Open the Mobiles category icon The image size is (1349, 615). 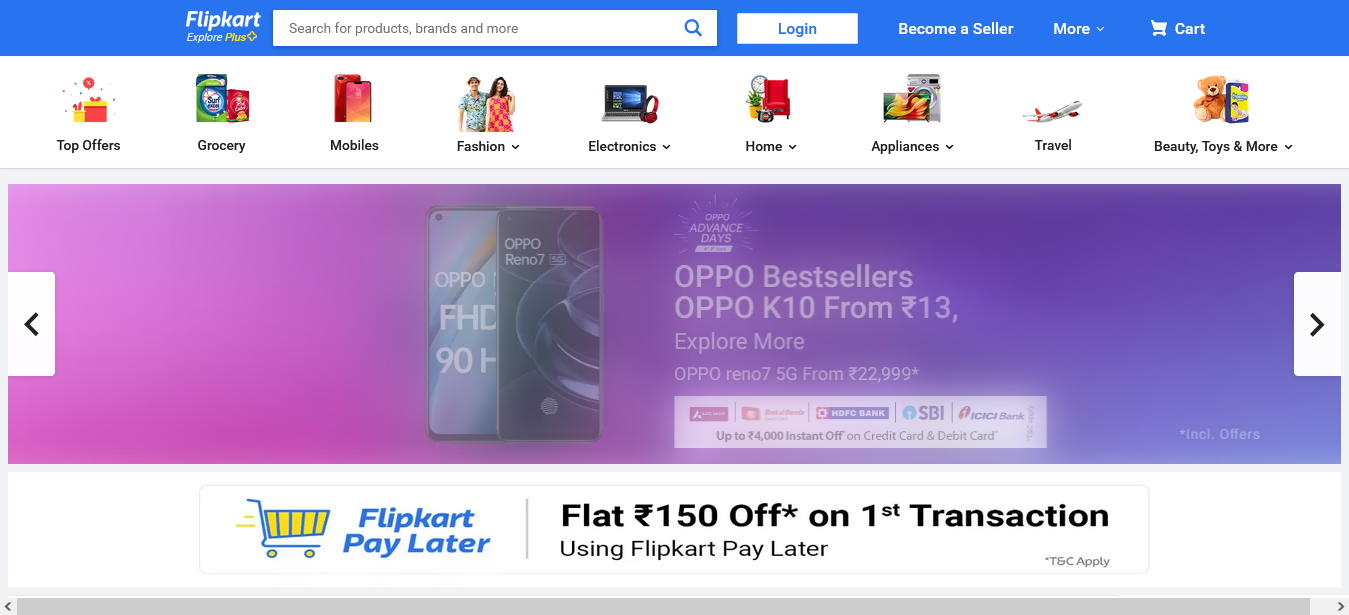pos(354,99)
